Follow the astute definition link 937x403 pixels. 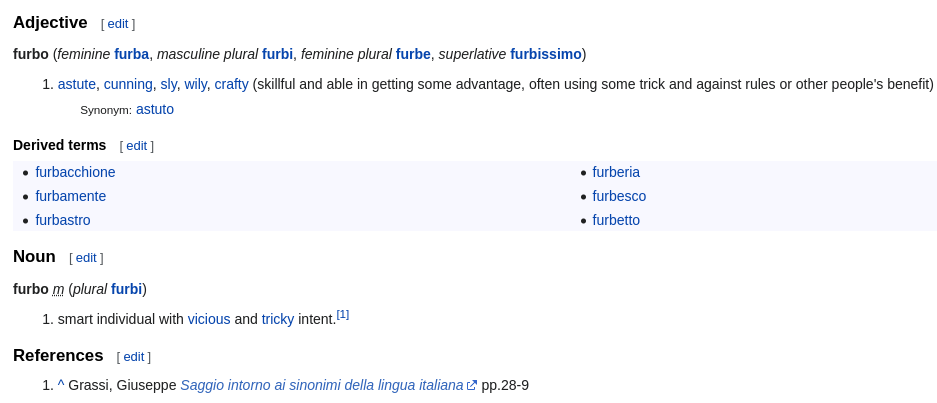[76, 84]
